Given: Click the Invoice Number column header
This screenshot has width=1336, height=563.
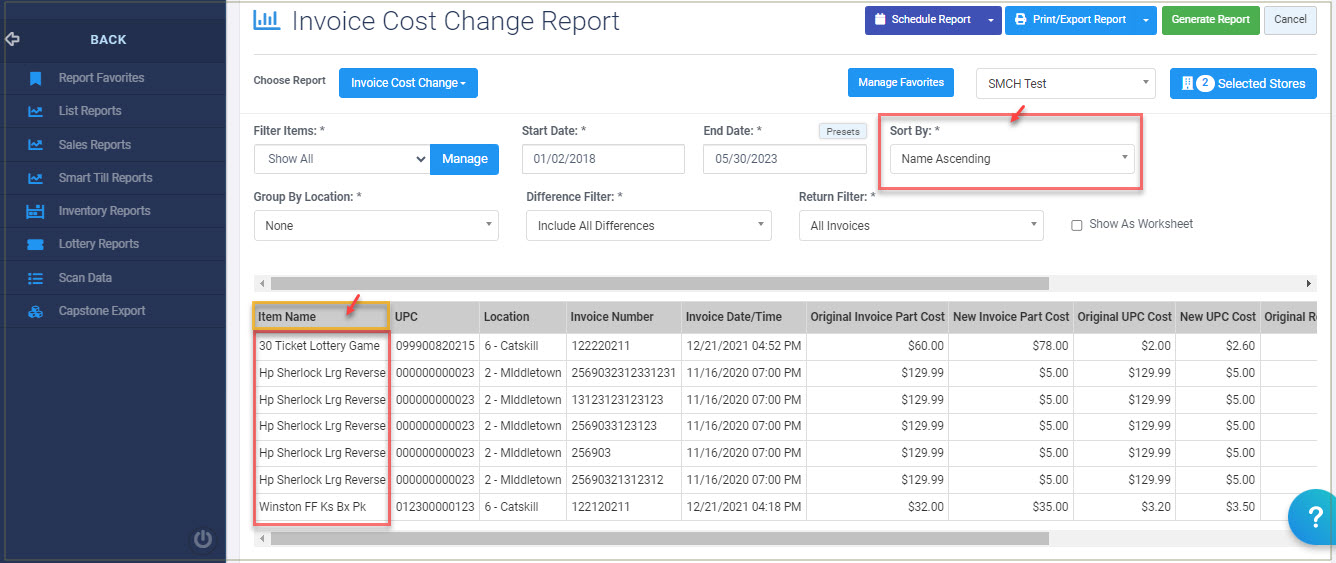Looking at the screenshot, I should [x=624, y=317].
